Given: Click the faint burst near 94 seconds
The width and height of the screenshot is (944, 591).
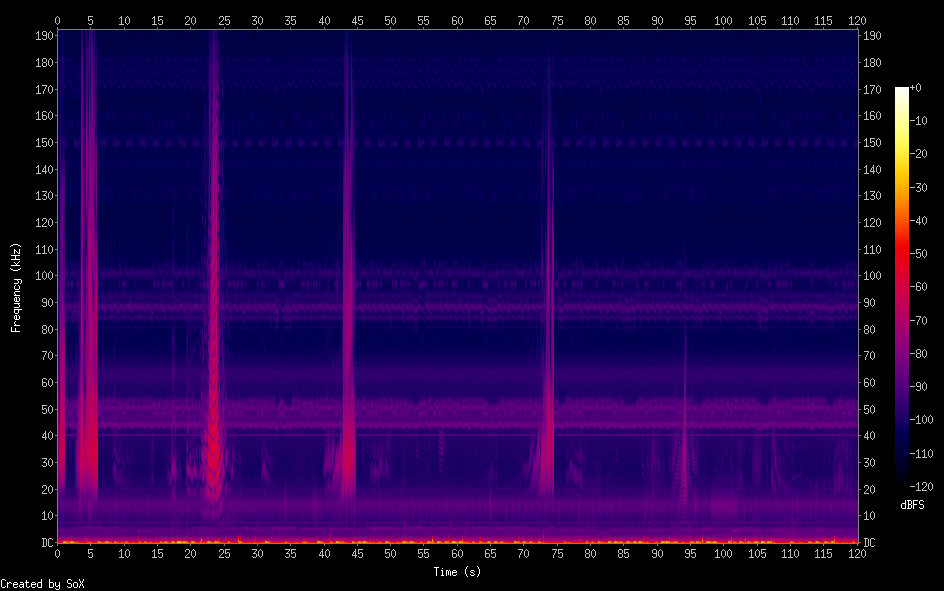Looking at the screenshot, I should click(684, 440).
